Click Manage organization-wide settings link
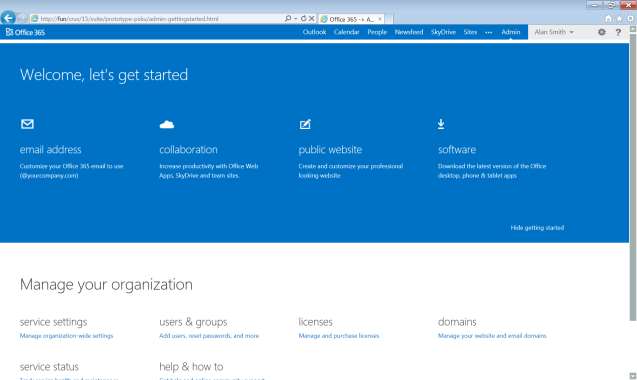Screen dimensions: 637x380 point(66,336)
